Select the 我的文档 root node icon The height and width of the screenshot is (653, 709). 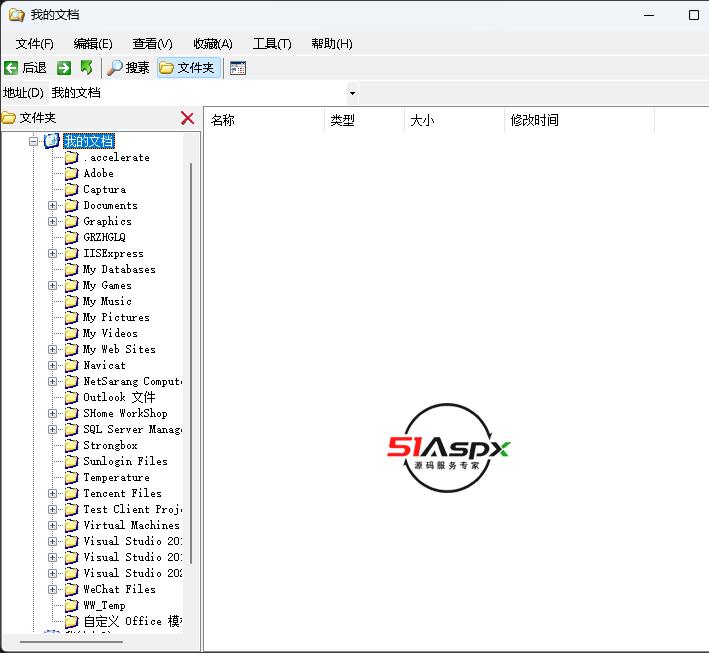point(52,141)
